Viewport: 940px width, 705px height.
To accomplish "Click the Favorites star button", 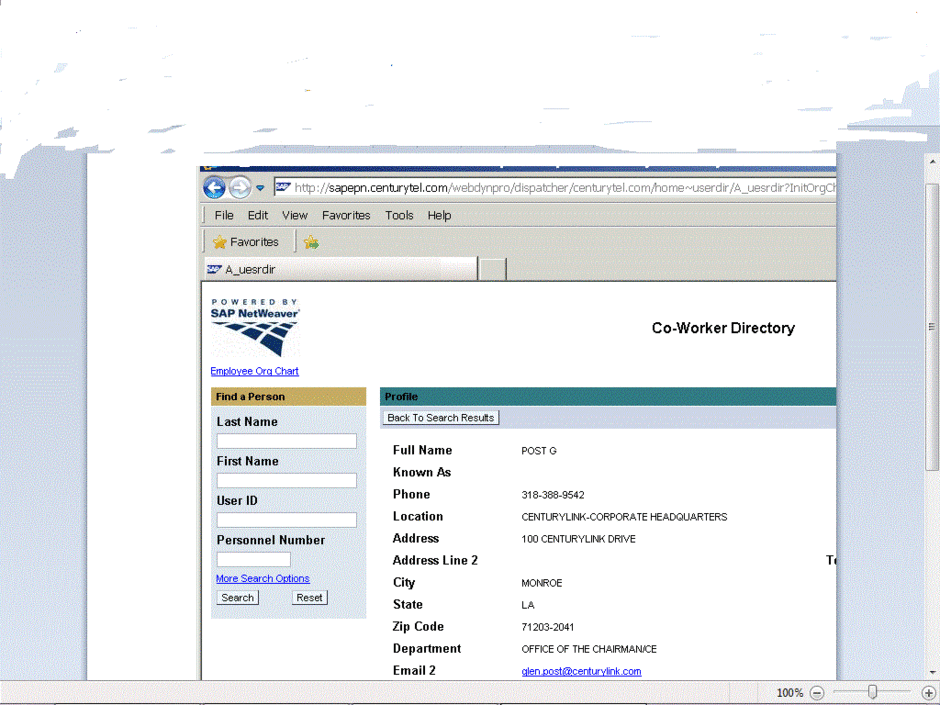I will click(x=246, y=242).
